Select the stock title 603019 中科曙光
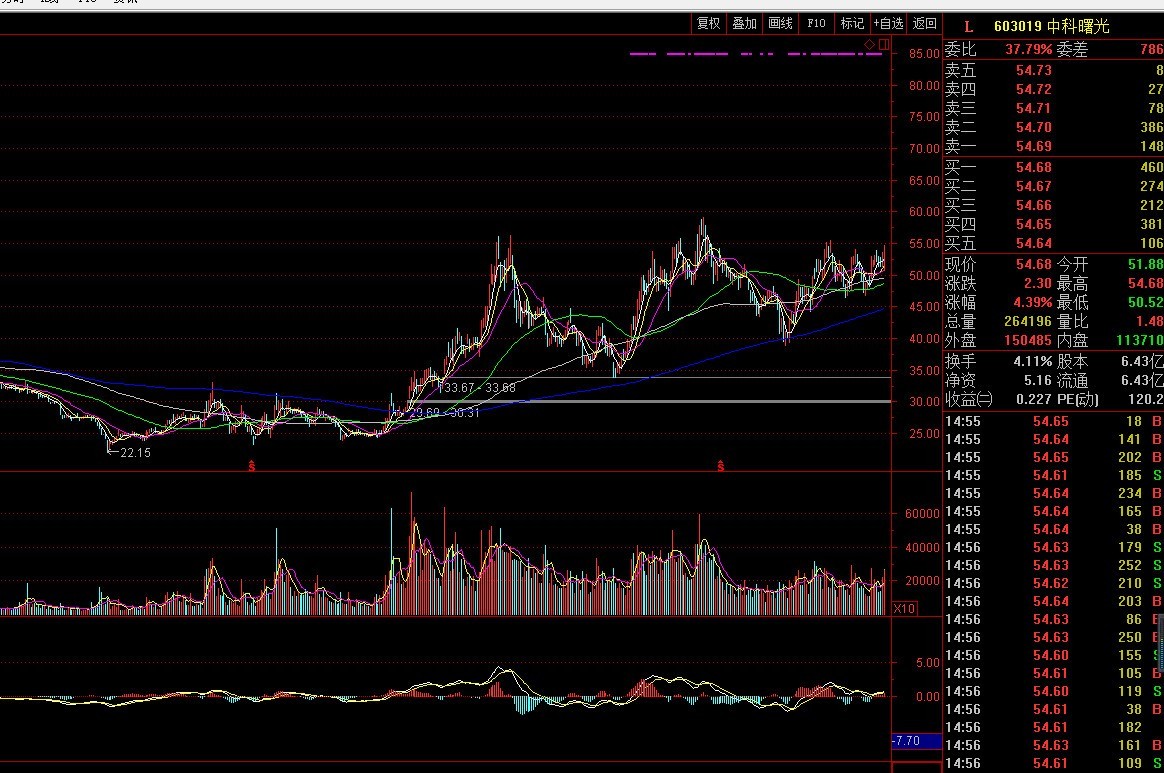The height and width of the screenshot is (773, 1164). click(x=1051, y=27)
